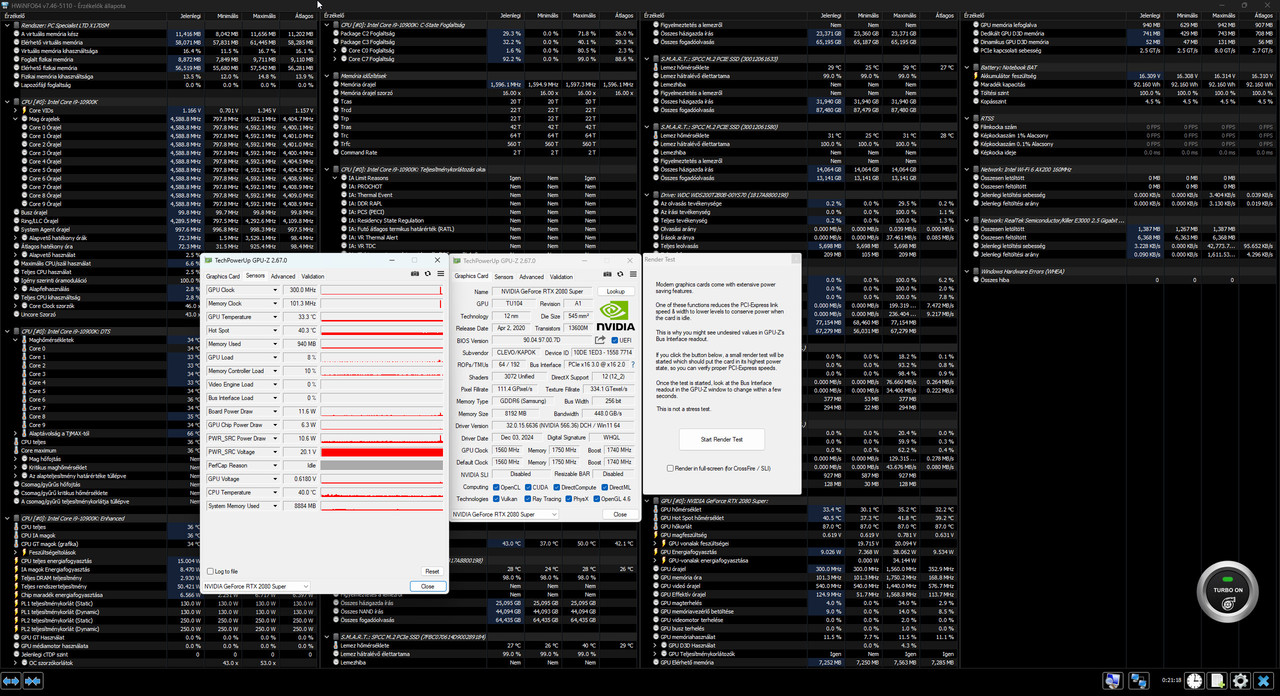Viewport: 1280px width, 696px height.
Task: Click the PerfCap Reason gray bar
Action: pyautogui.click(x=382, y=465)
